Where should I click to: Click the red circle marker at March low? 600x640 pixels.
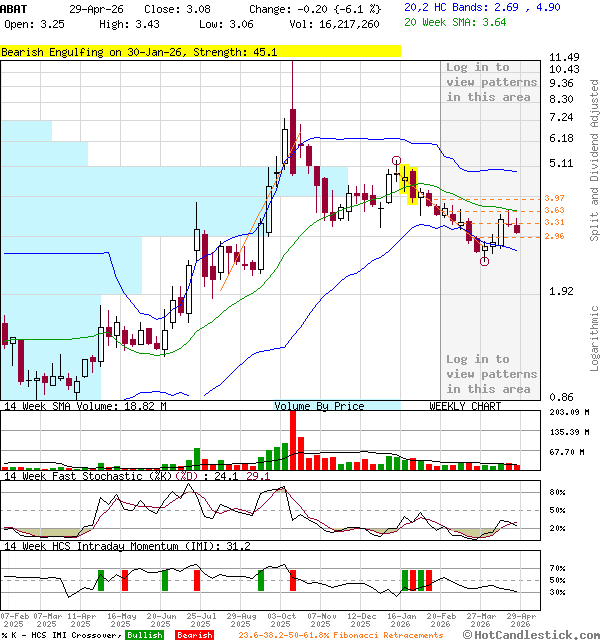(x=485, y=261)
